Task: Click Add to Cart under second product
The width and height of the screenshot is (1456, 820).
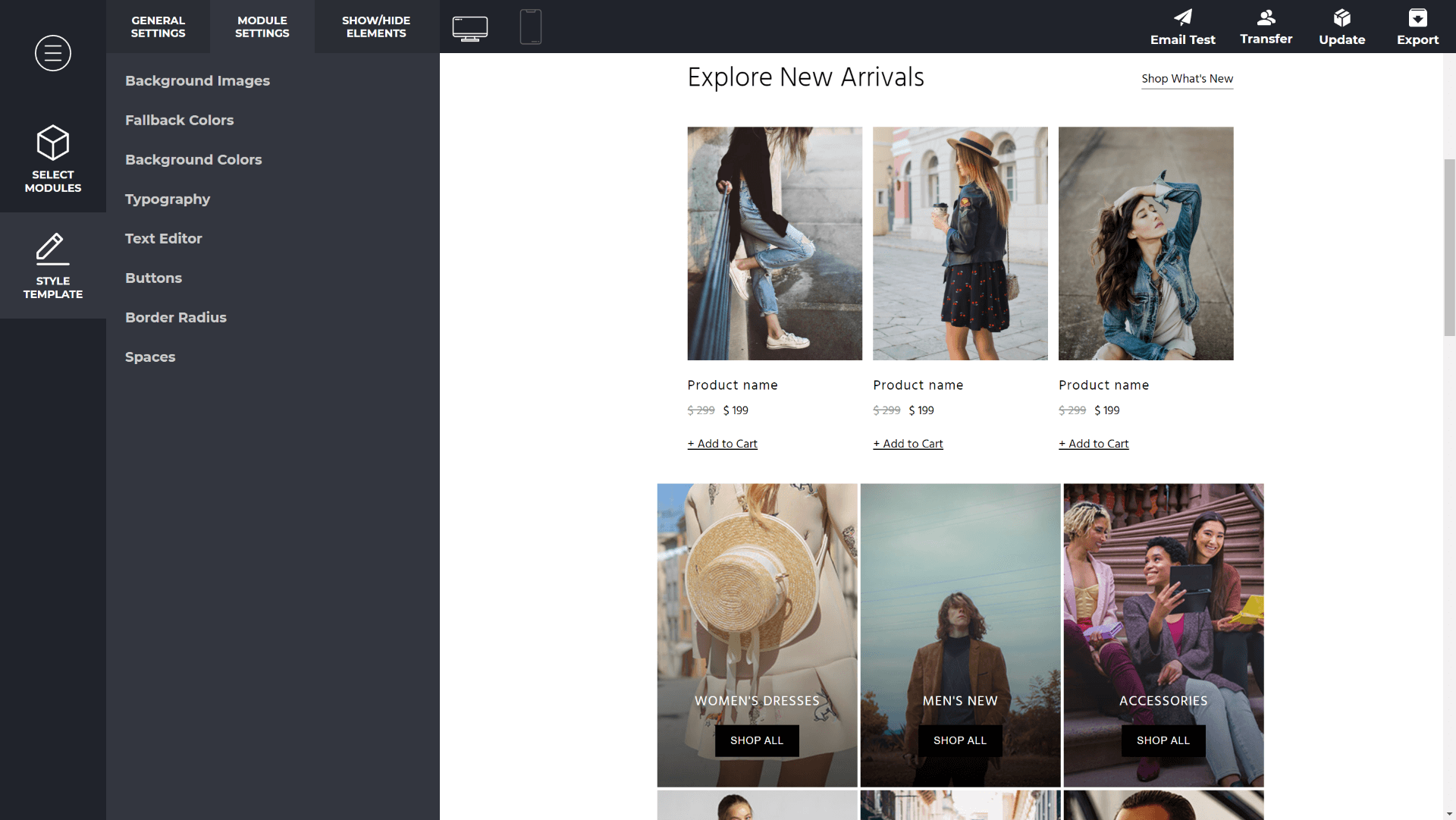Action: tap(908, 444)
